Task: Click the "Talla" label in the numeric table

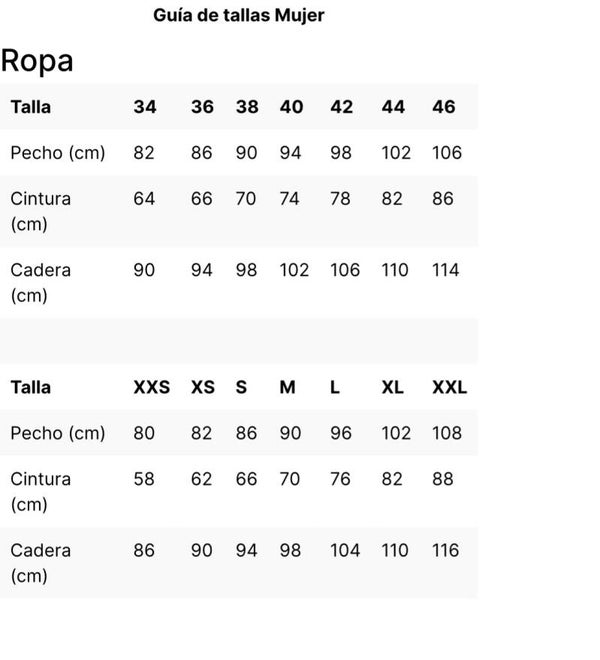Action: [30, 107]
